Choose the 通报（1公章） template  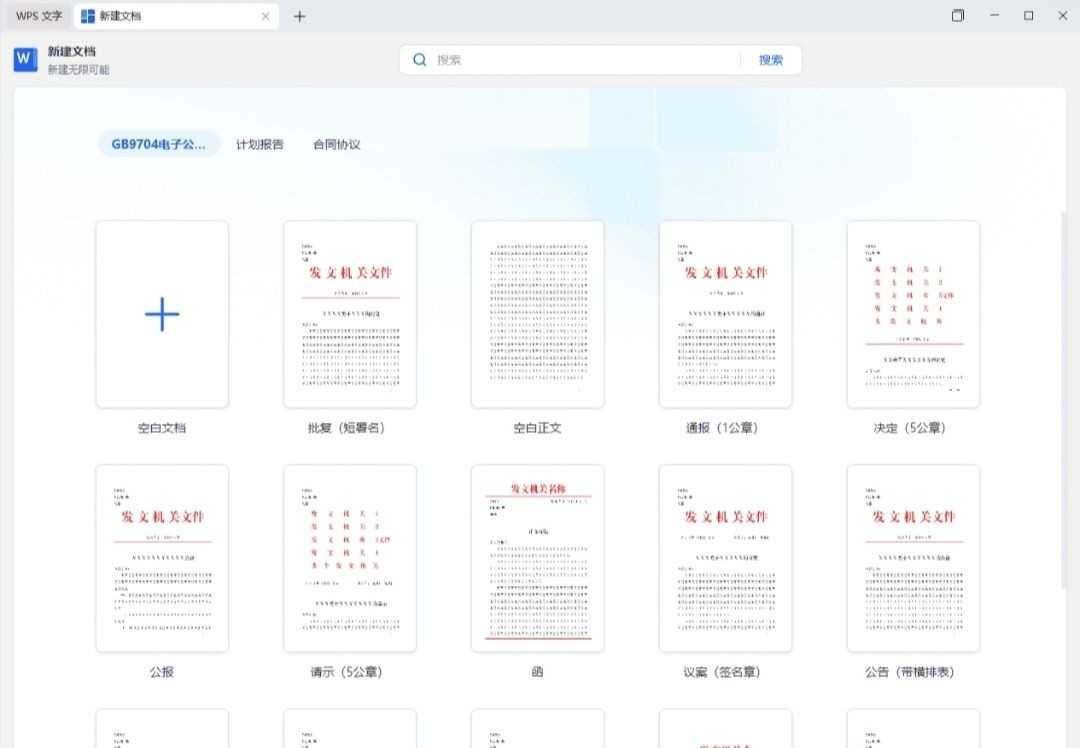[726, 314]
